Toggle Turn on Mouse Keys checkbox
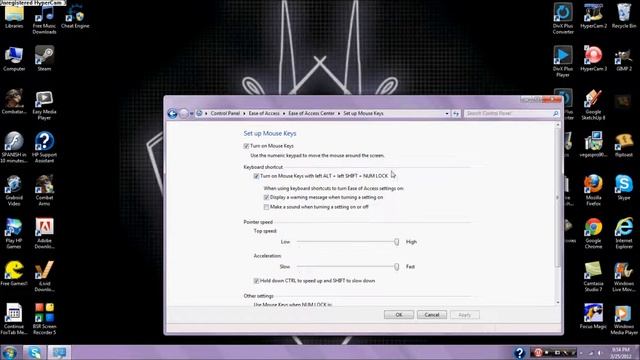Screen dimensions: 640x360 (x=246, y=146)
